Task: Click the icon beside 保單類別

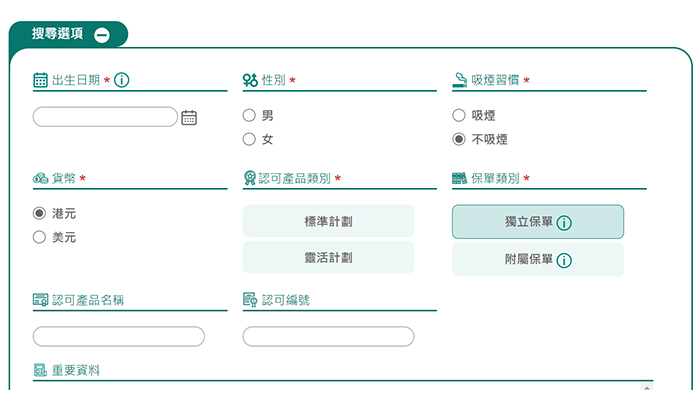Action: tap(459, 178)
